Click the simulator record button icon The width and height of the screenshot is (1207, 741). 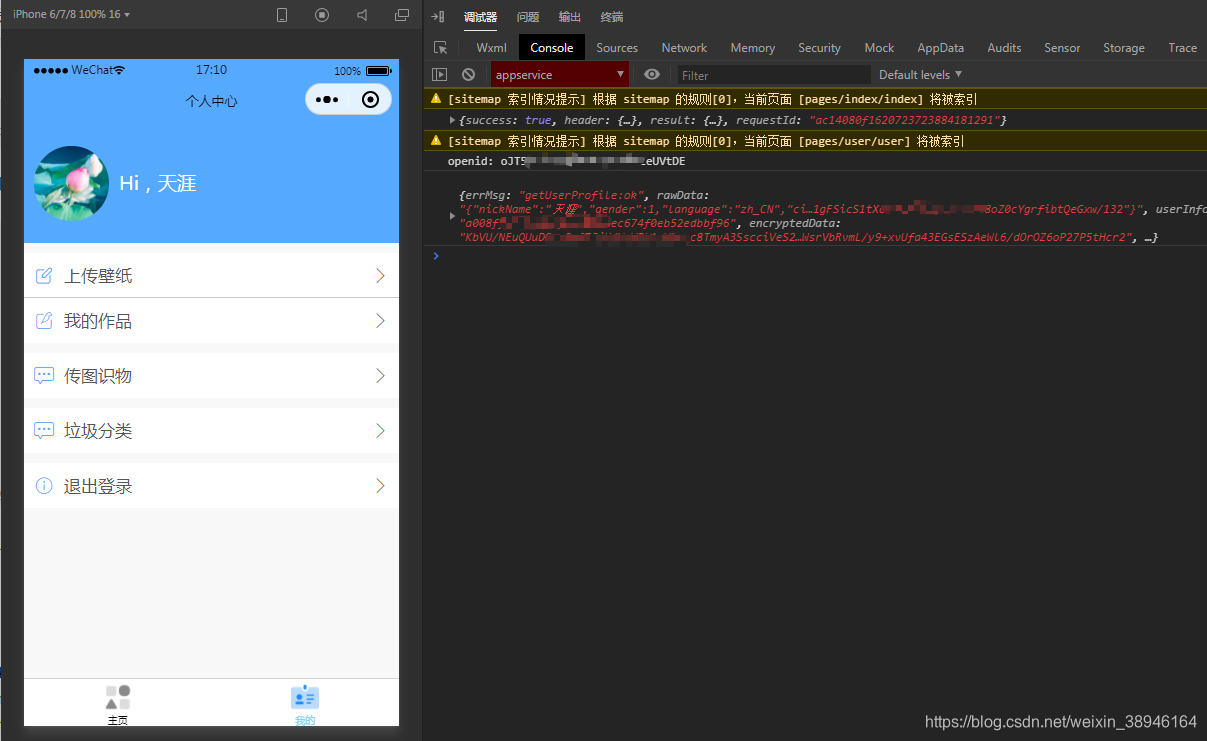pyautogui.click(x=322, y=15)
